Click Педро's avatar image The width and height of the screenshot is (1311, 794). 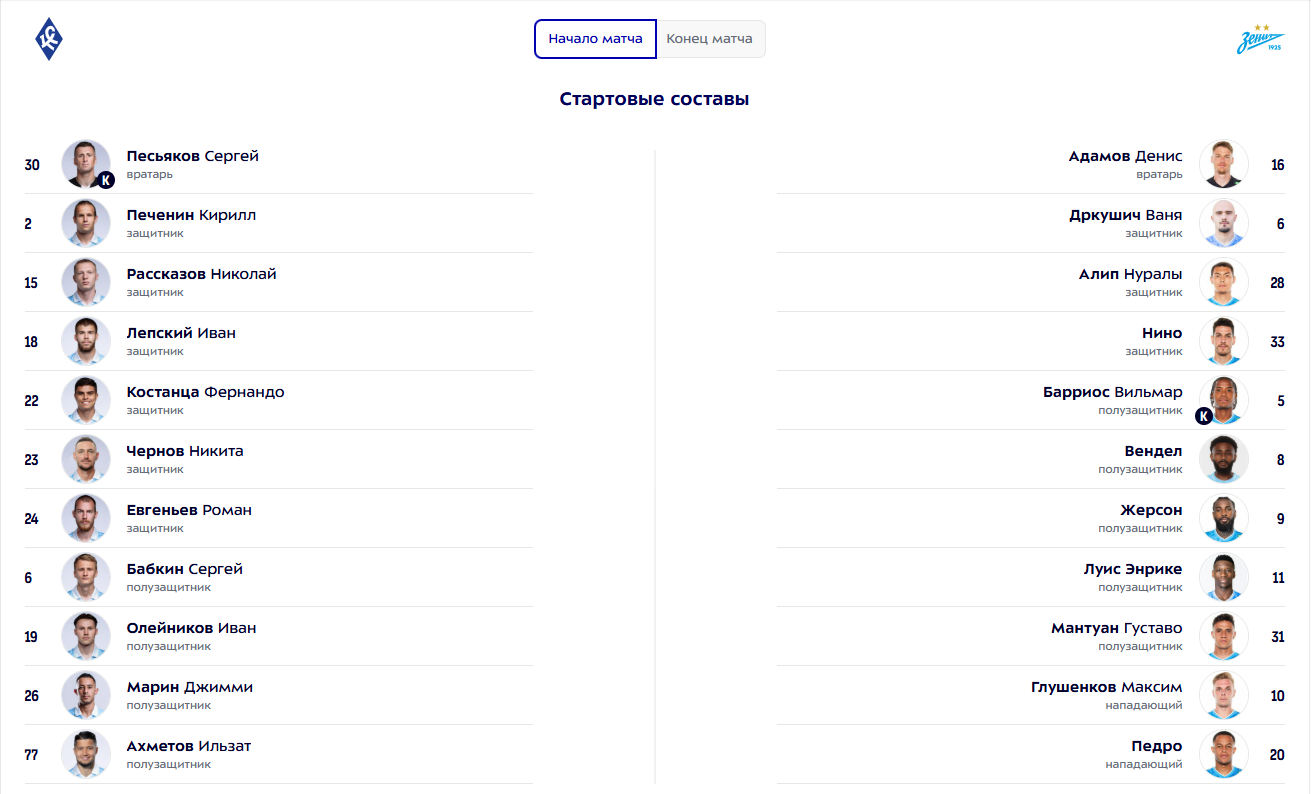point(1224,754)
